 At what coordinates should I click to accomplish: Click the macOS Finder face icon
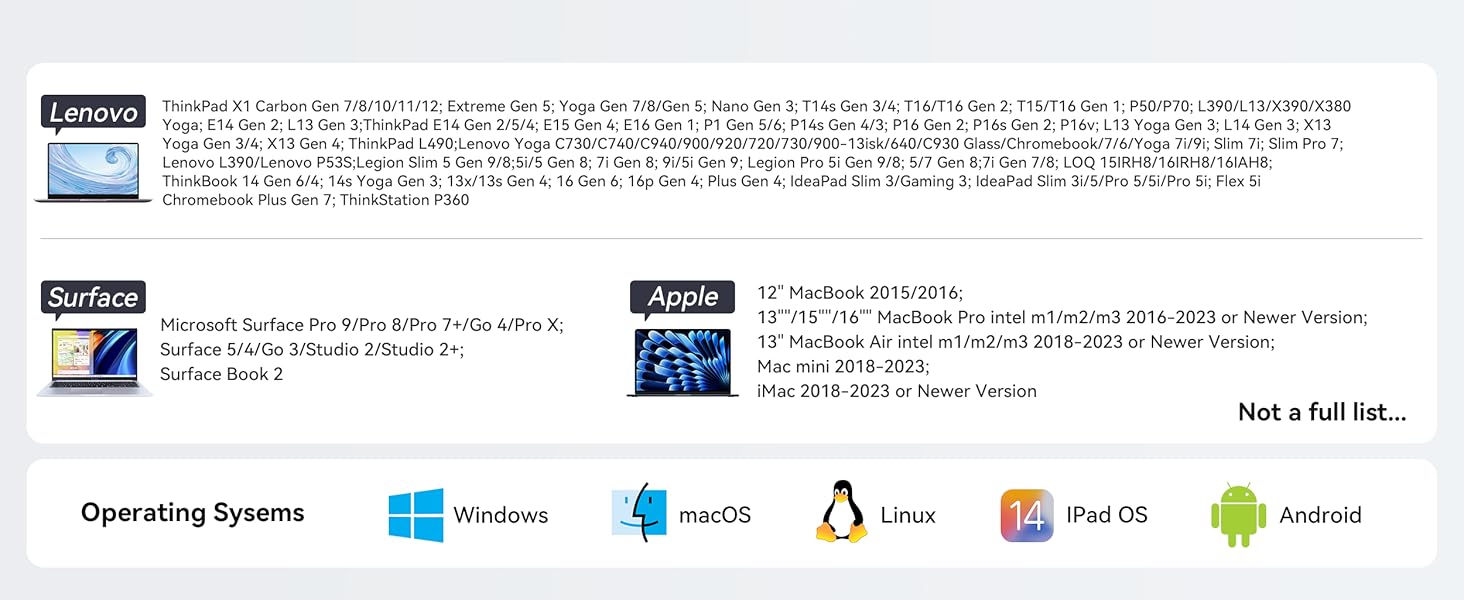click(639, 513)
